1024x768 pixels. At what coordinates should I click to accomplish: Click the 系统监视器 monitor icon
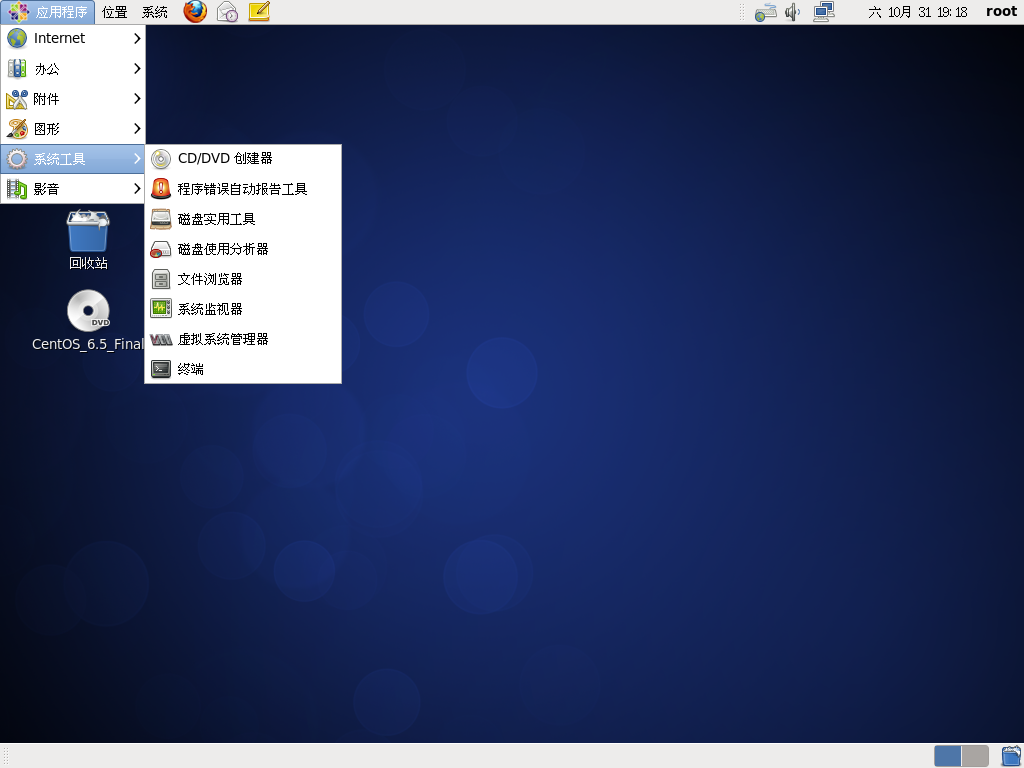point(161,309)
